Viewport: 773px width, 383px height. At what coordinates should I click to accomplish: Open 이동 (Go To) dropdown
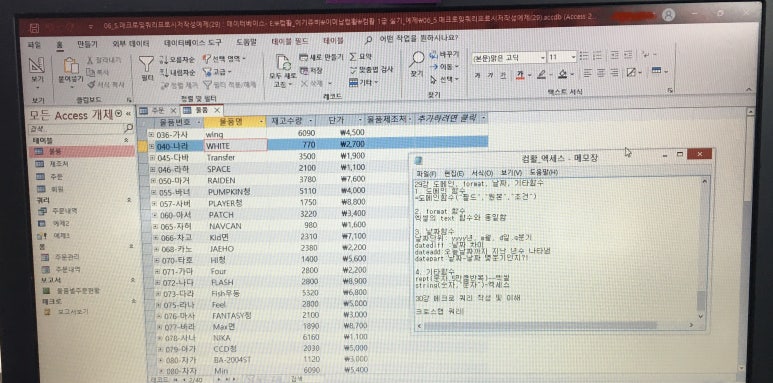point(444,66)
